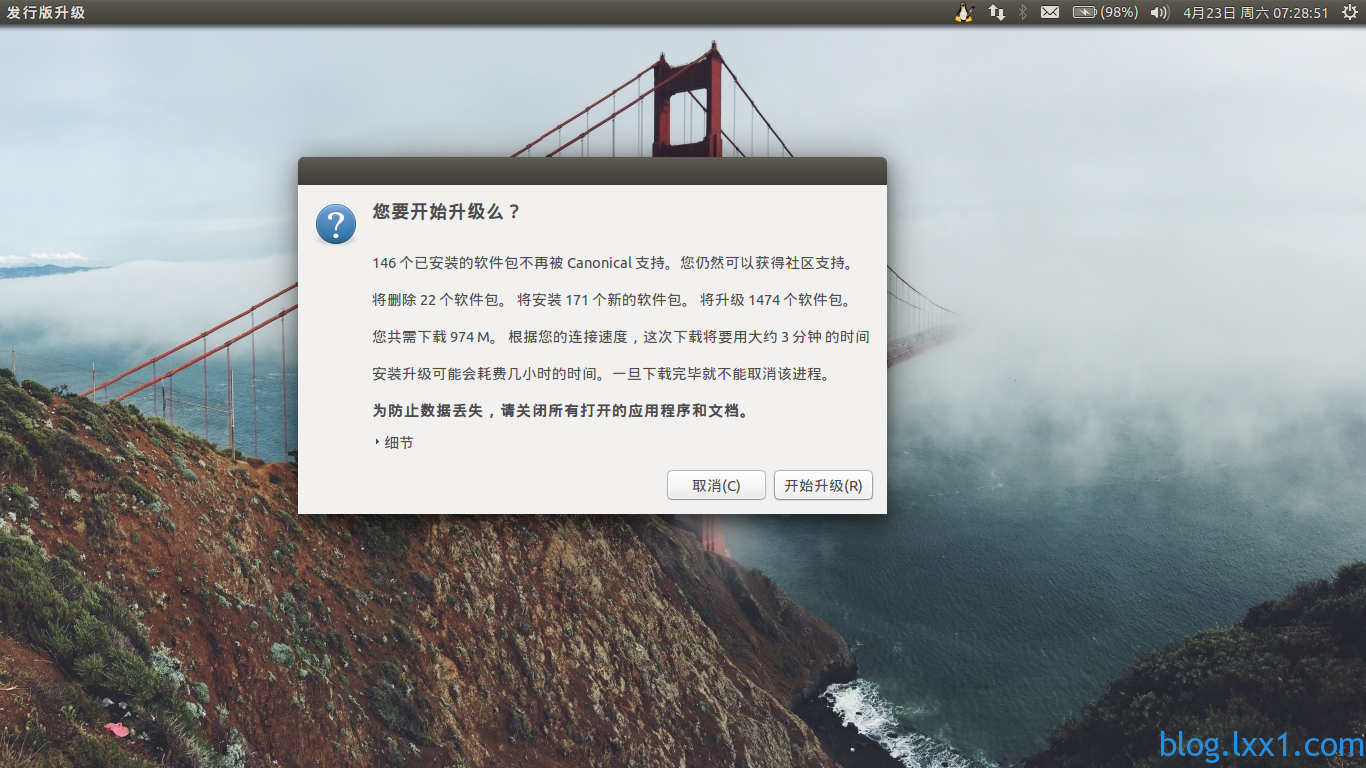Click the 发行版升级 title in top panel
1366x768 pixels.
[46, 12]
